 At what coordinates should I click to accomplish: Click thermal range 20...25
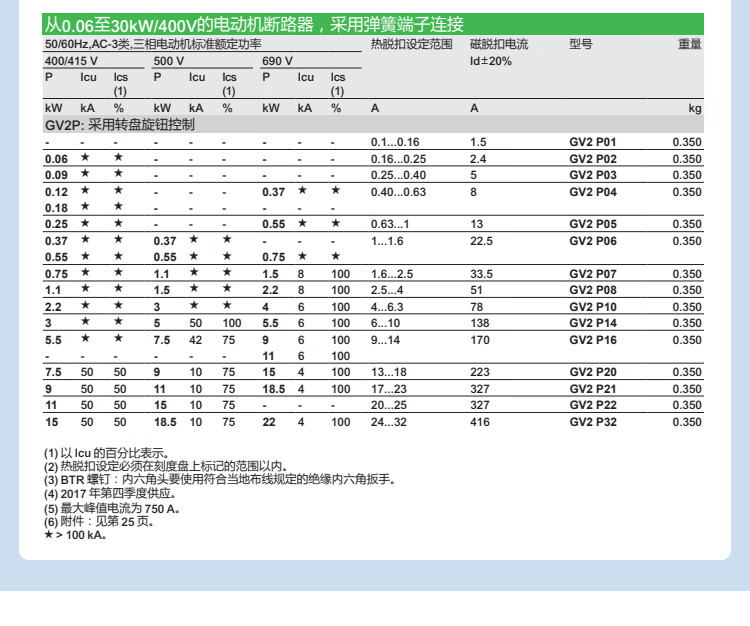388,405
